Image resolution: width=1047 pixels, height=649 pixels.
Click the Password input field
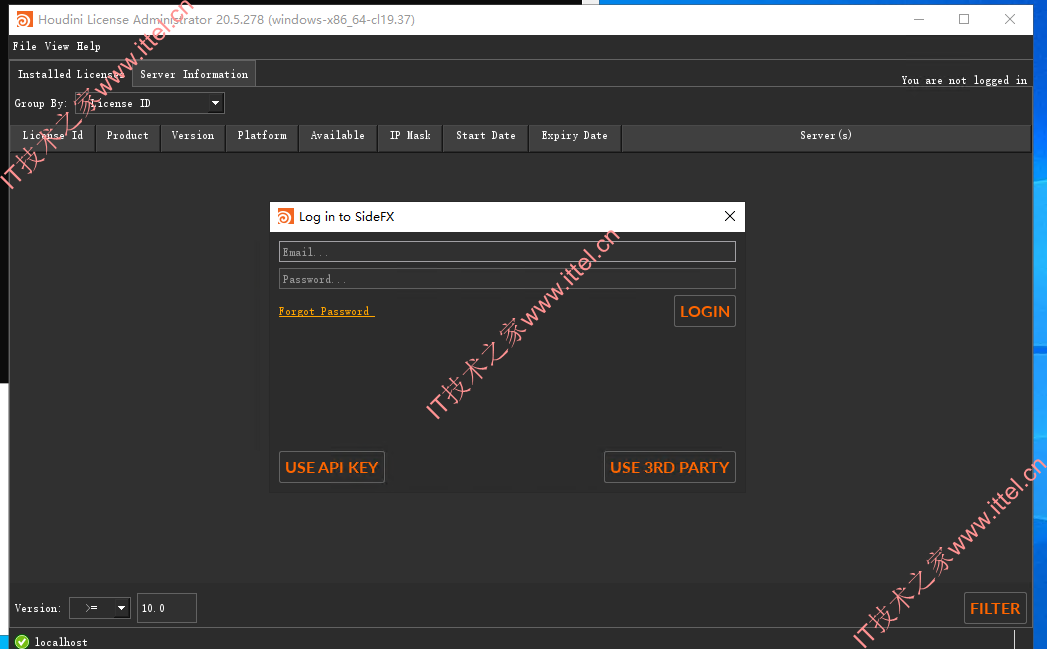point(507,279)
